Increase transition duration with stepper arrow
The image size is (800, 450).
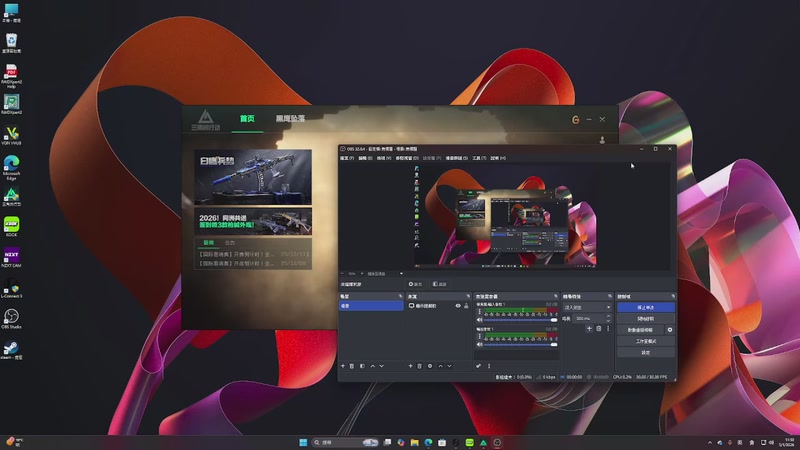608,316
